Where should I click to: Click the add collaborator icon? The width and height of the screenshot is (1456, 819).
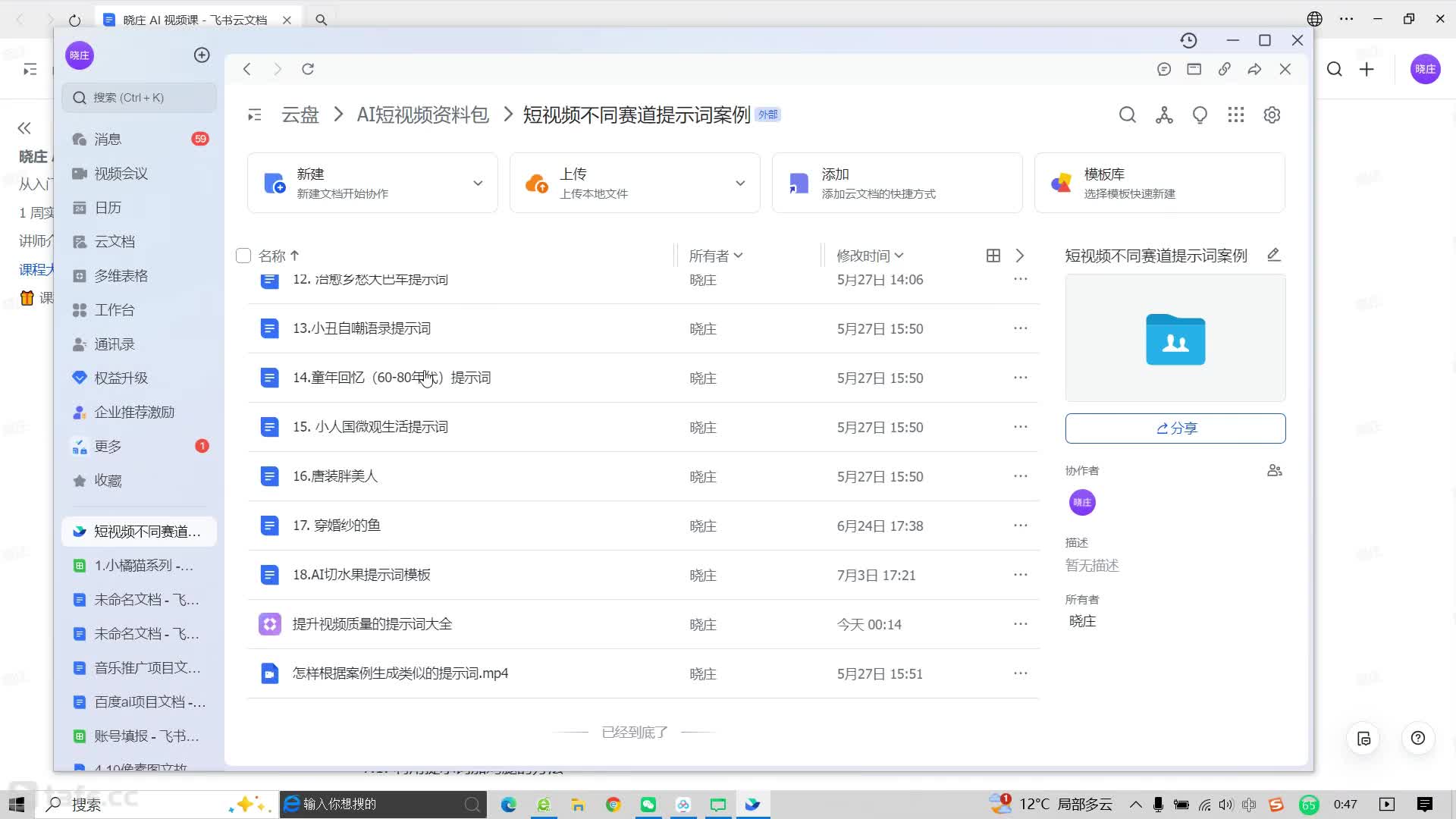1274,471
